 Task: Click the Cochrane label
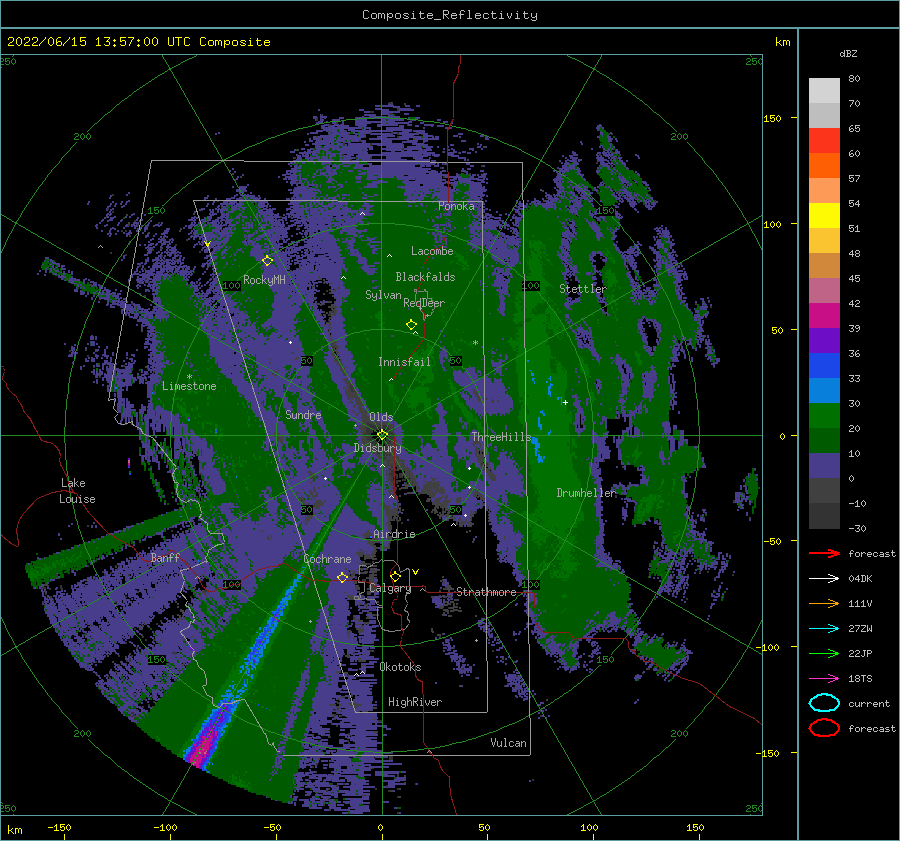click(327, 559)
